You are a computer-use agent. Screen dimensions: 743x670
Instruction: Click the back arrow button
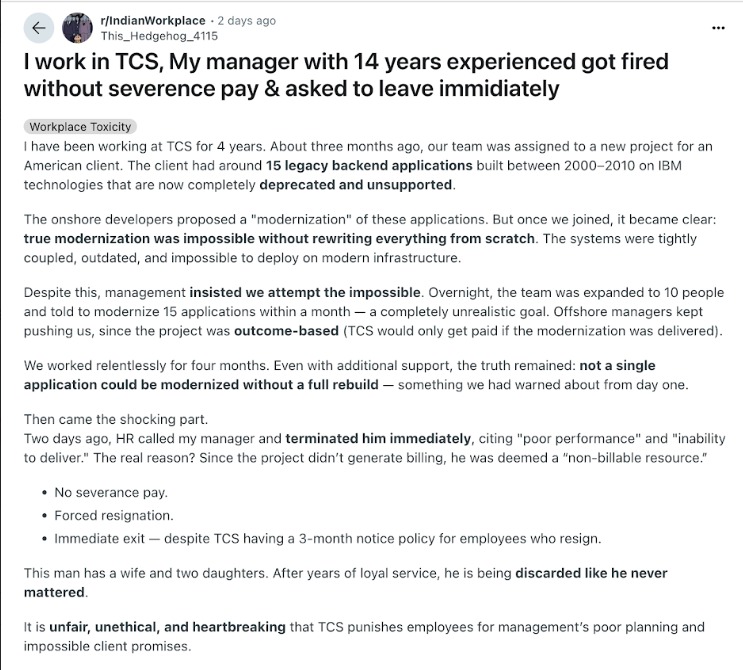click(x=38, y=28)
